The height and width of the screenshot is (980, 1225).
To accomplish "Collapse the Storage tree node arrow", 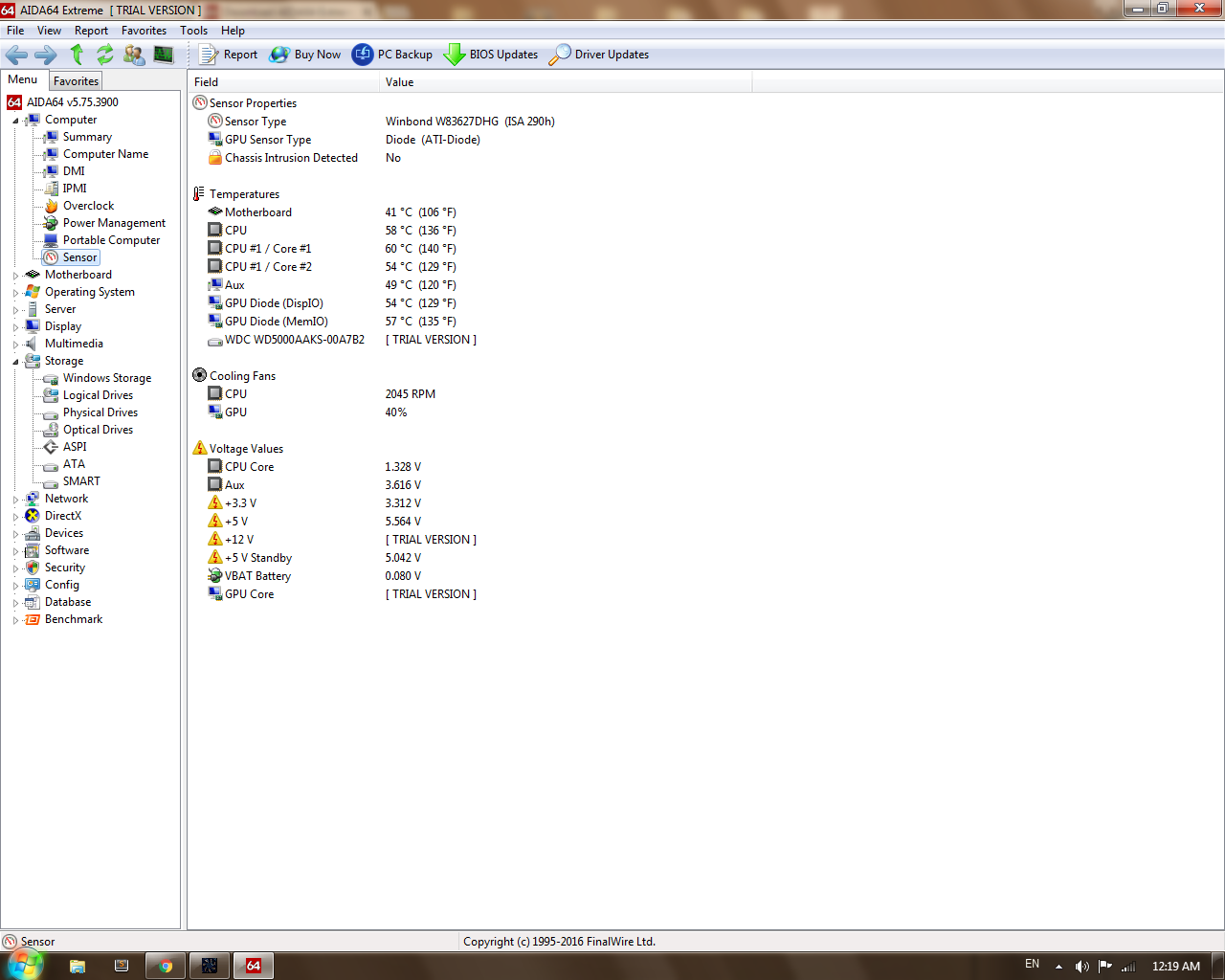I will (15, 362).
